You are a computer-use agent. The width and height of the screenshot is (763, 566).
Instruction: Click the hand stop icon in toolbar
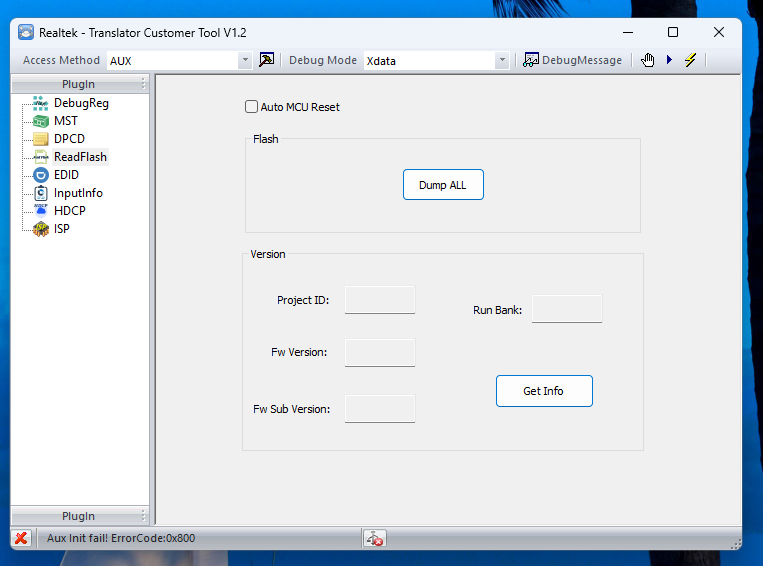[648, 60]
